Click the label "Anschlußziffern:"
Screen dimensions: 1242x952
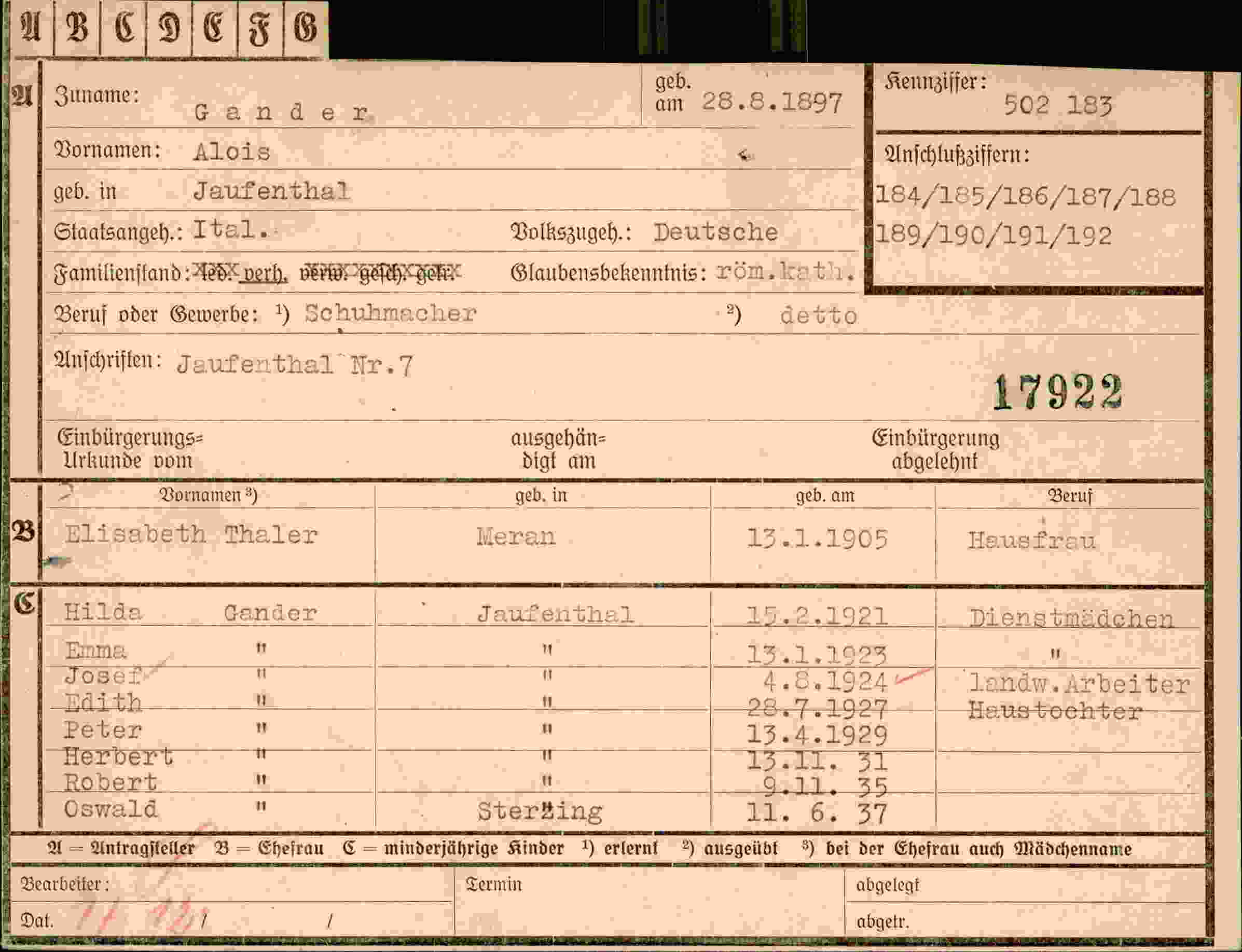(x=957, y=154)
